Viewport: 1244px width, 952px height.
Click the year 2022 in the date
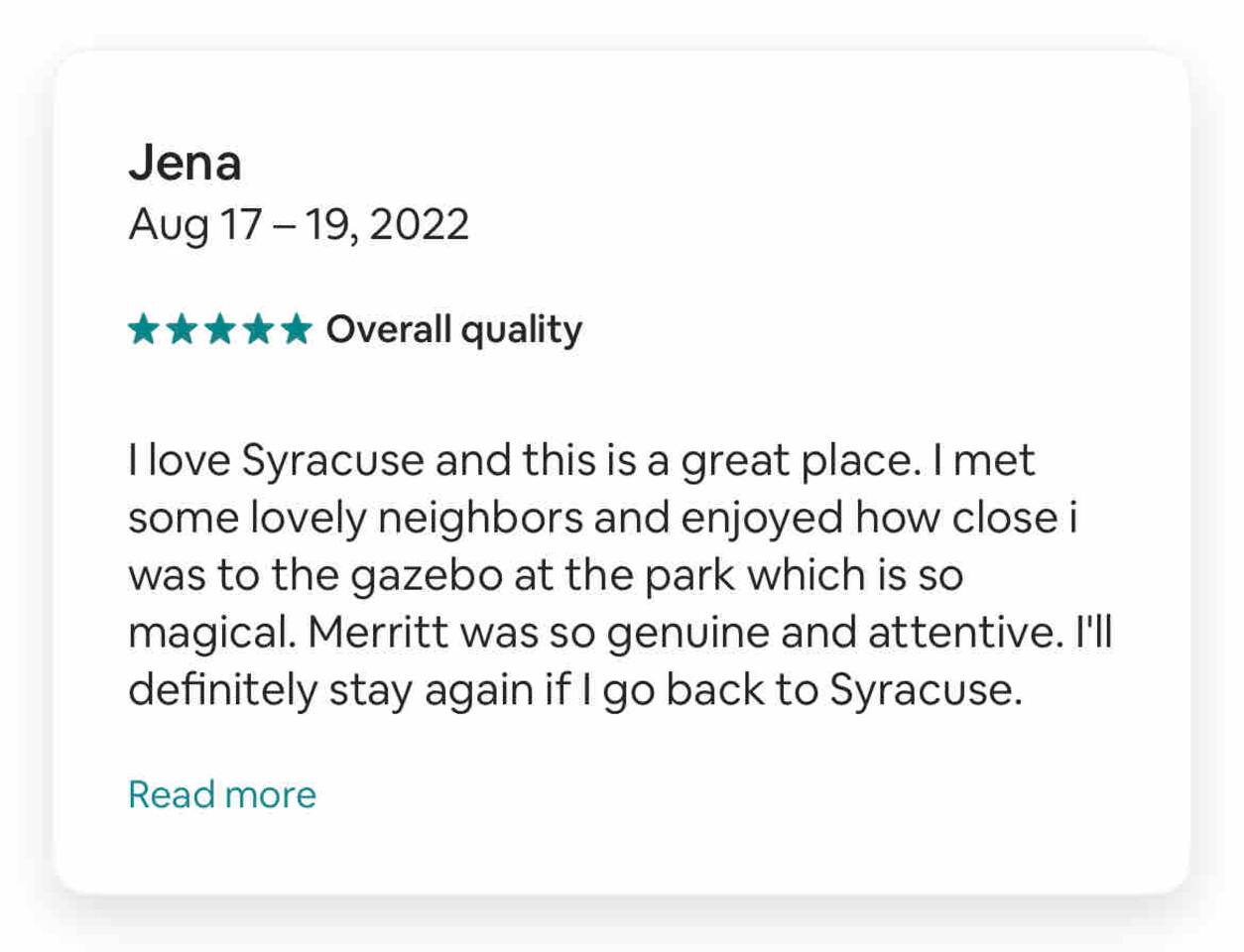(419, 224)
